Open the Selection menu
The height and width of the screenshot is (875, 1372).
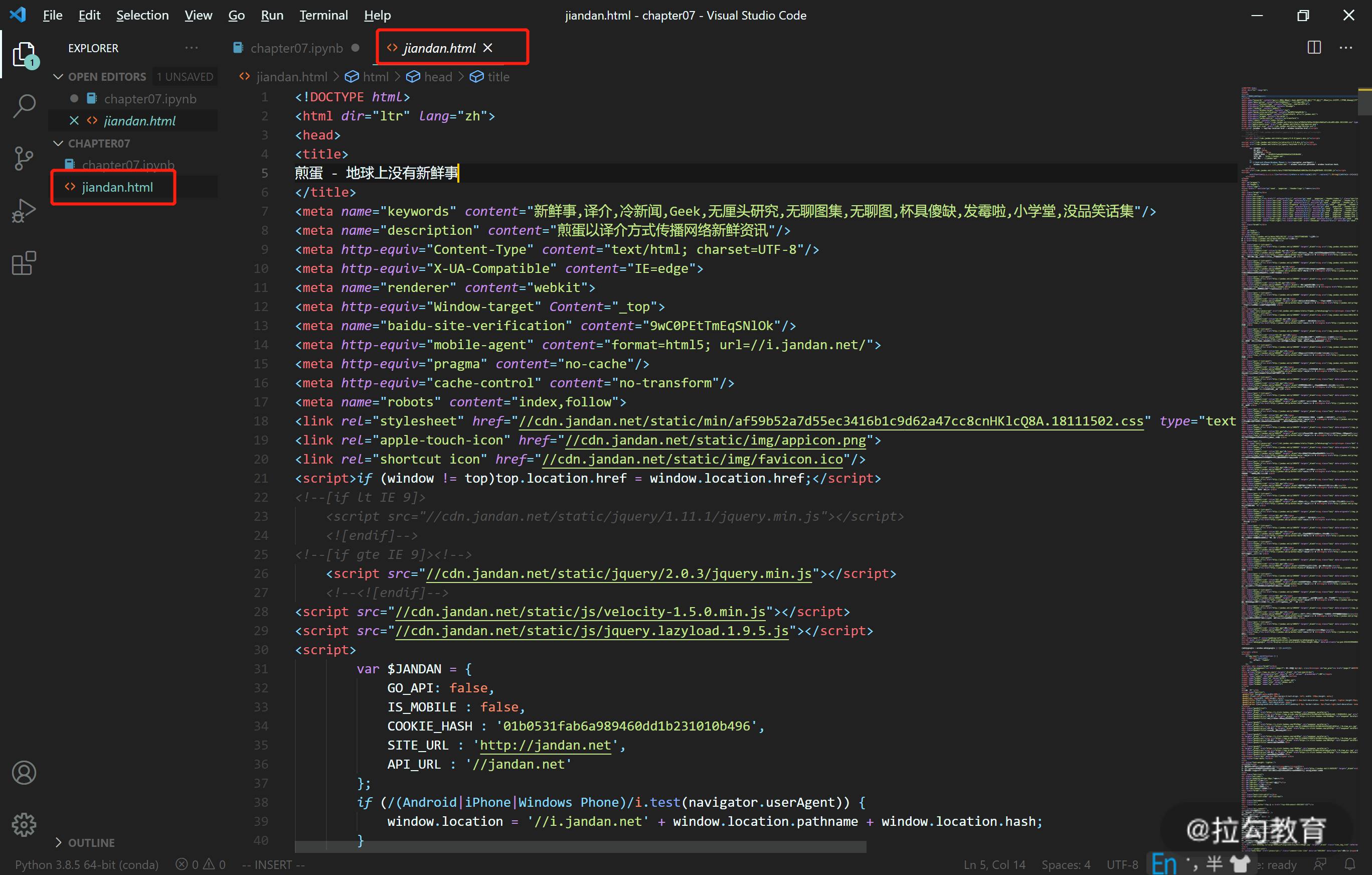coord(142,16)
